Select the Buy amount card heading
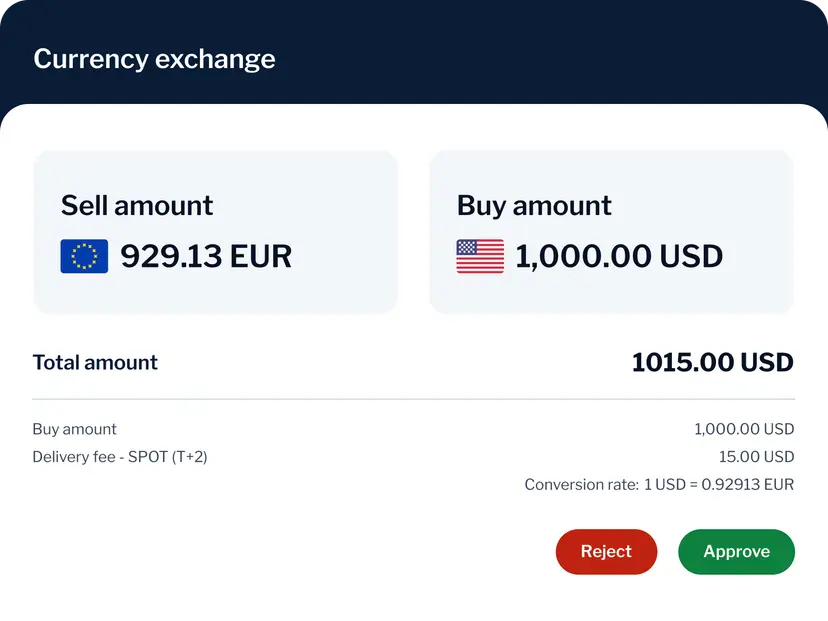The width and height of the screenshot is (828, 621). 534,205
